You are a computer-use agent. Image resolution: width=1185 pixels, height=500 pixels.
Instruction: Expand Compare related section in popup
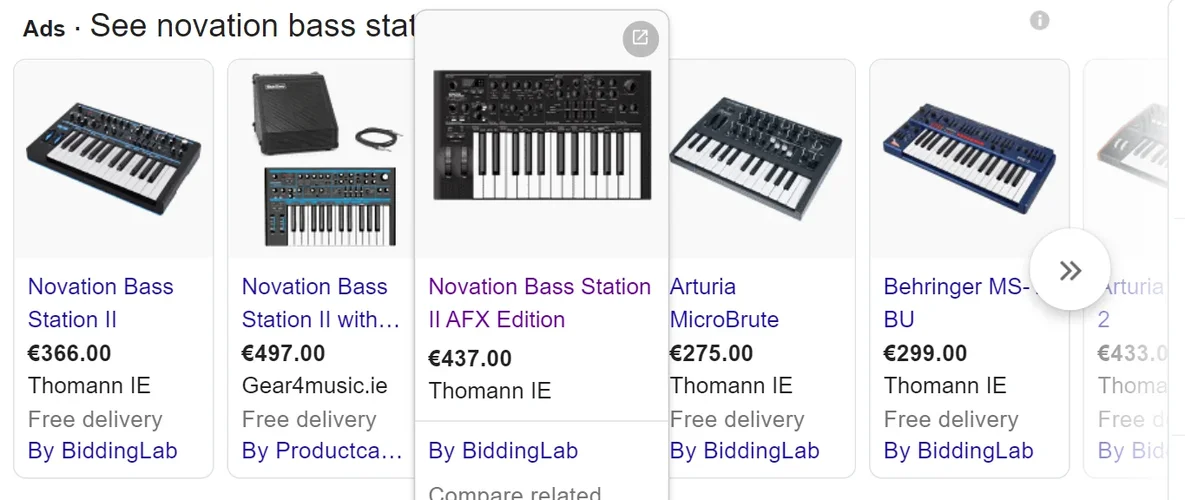tap(515, 492)
